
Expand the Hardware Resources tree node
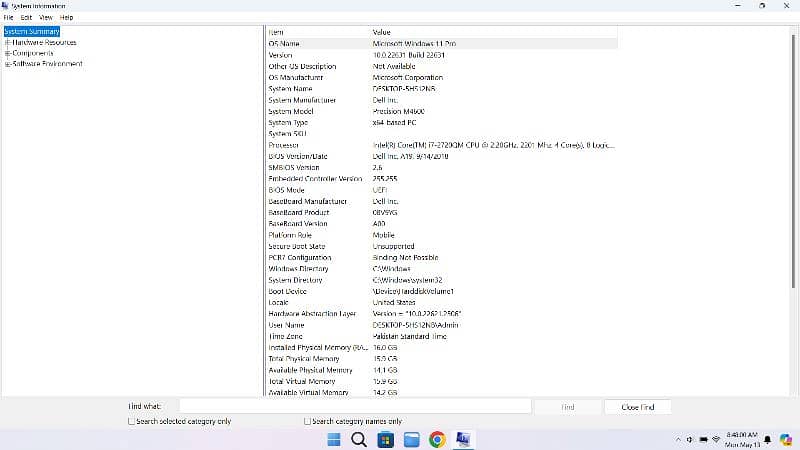point(7,43)
